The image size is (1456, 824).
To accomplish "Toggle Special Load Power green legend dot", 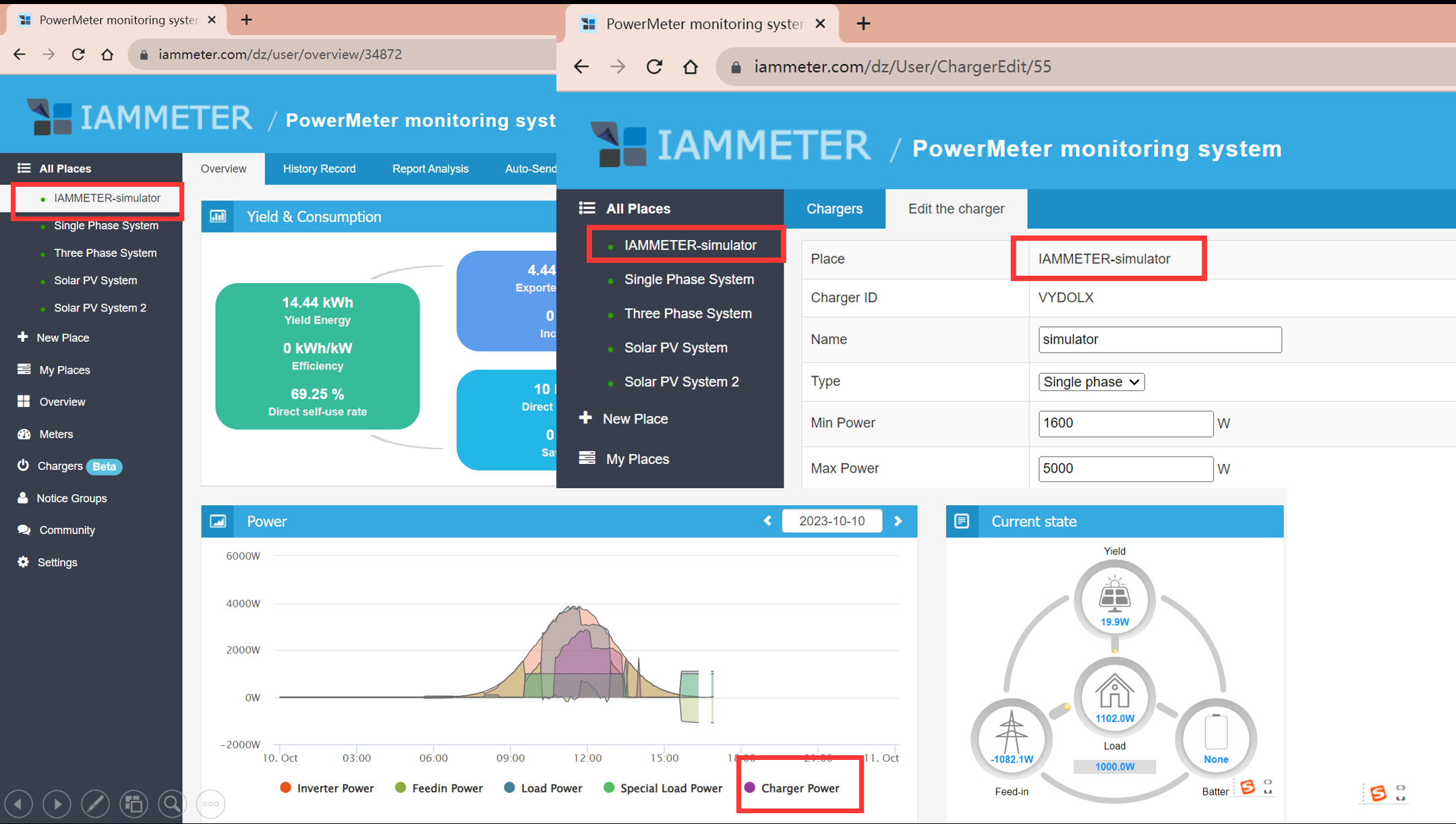I will tap(609, 788).
